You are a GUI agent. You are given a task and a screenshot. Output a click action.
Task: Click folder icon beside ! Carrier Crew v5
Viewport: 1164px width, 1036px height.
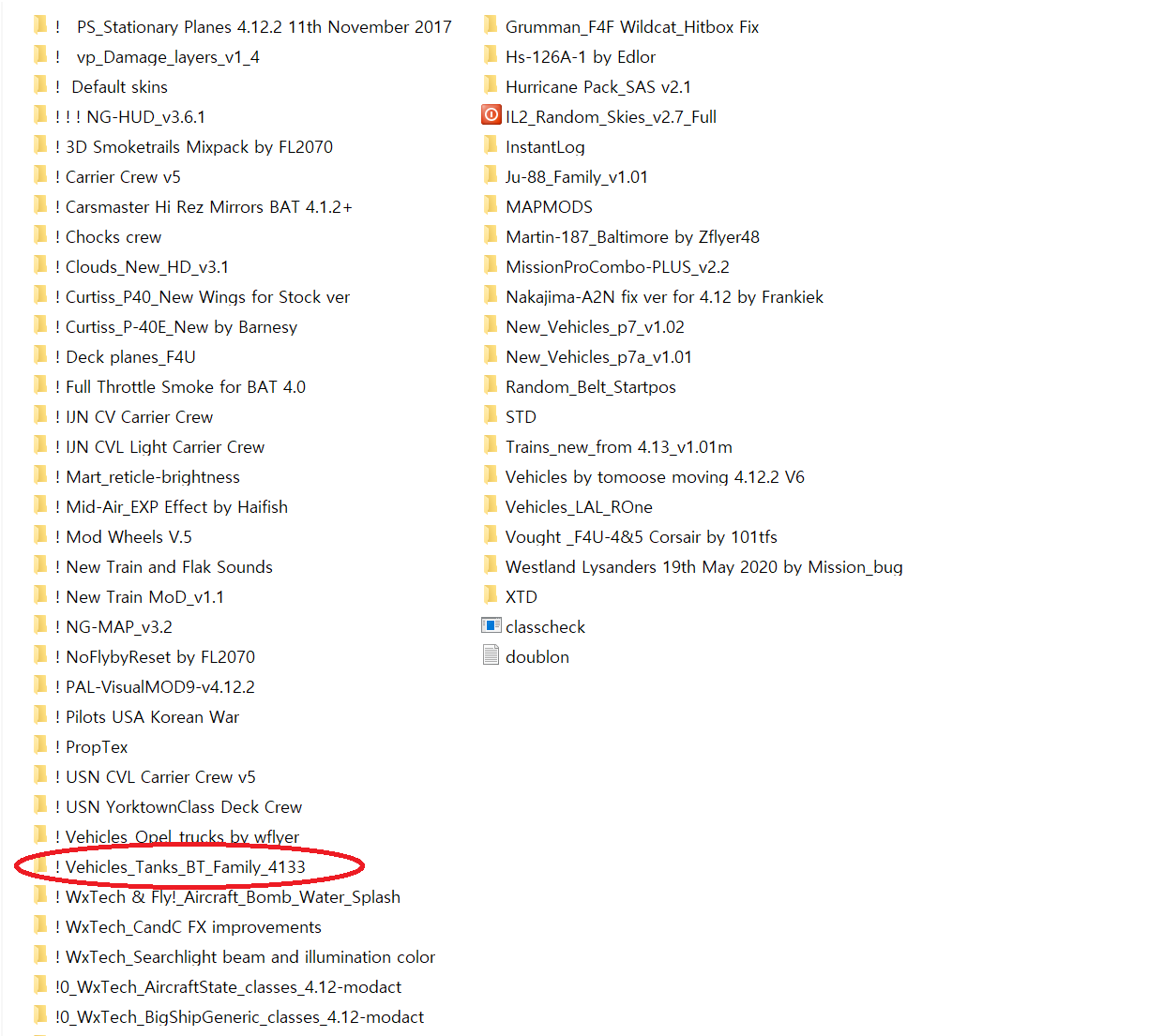pos(40,175)
